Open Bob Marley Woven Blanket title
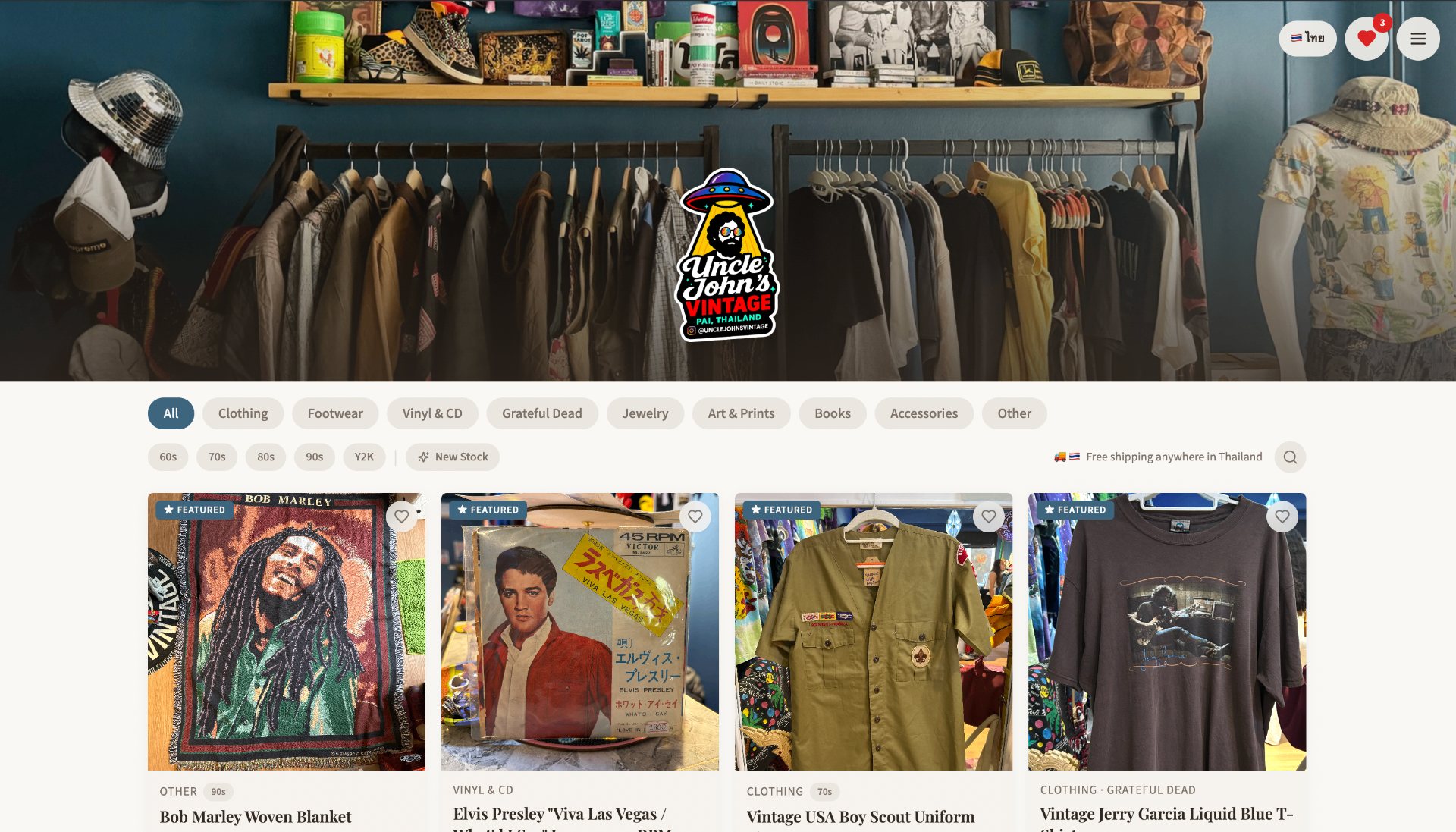 pos(256,817)
